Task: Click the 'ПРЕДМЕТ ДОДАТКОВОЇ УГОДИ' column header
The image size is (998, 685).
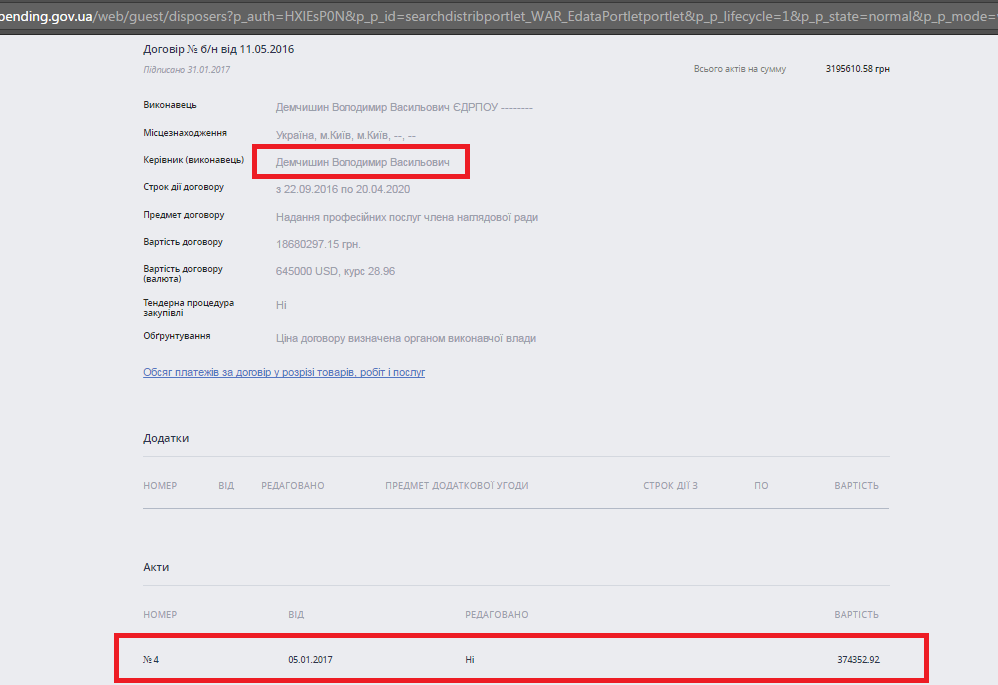Action: coord(456,486)
